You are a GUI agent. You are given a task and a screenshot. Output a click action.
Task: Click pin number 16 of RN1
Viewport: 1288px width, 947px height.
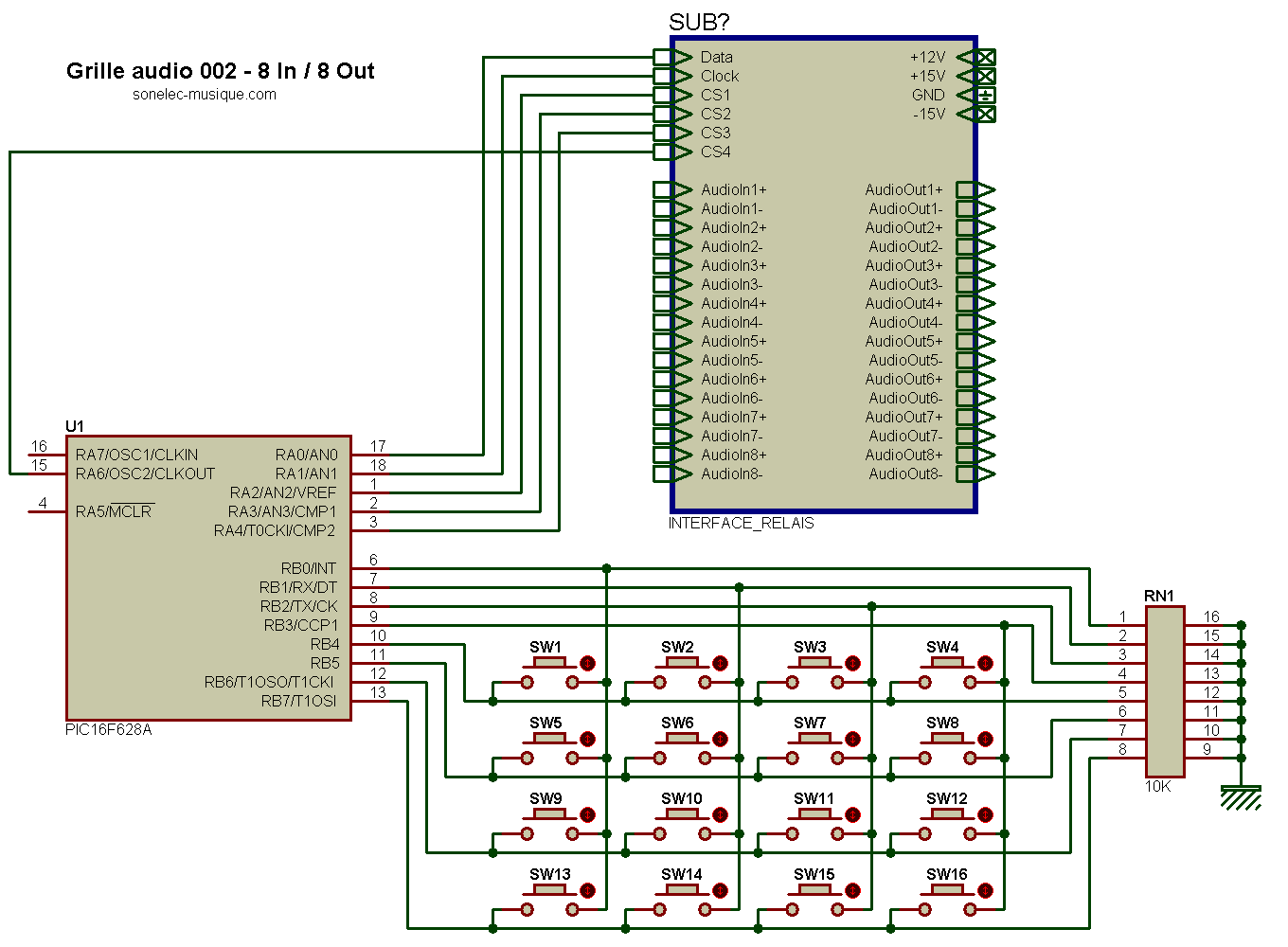1211,616
